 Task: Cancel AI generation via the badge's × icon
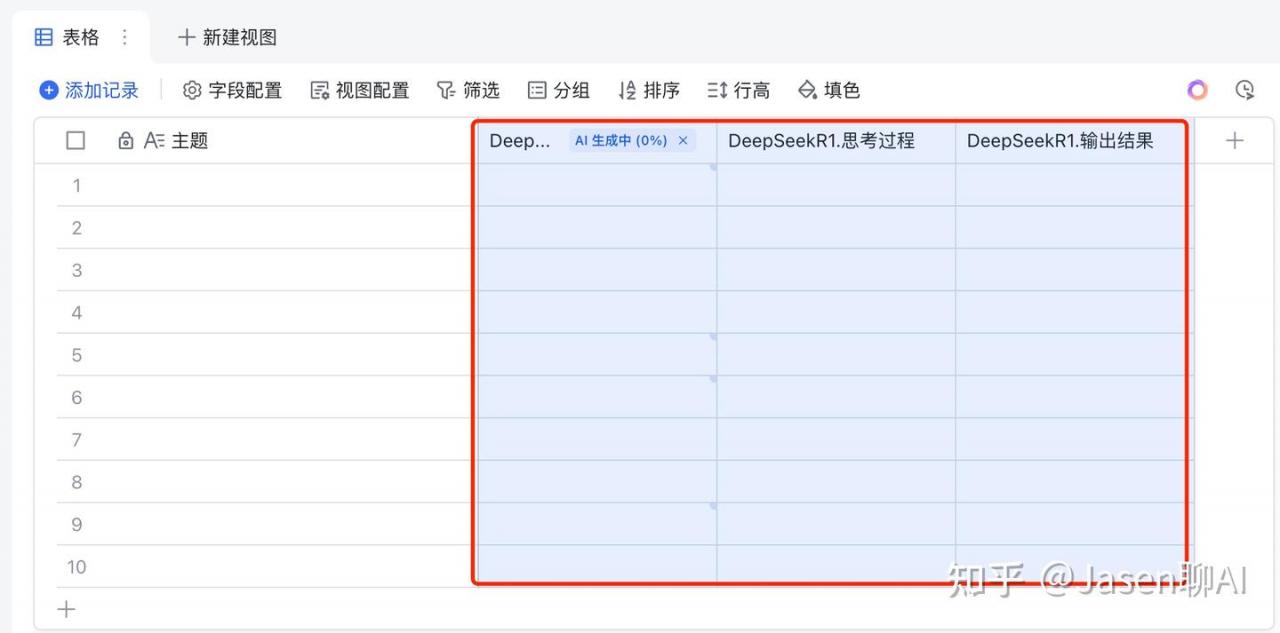[683, 141]
